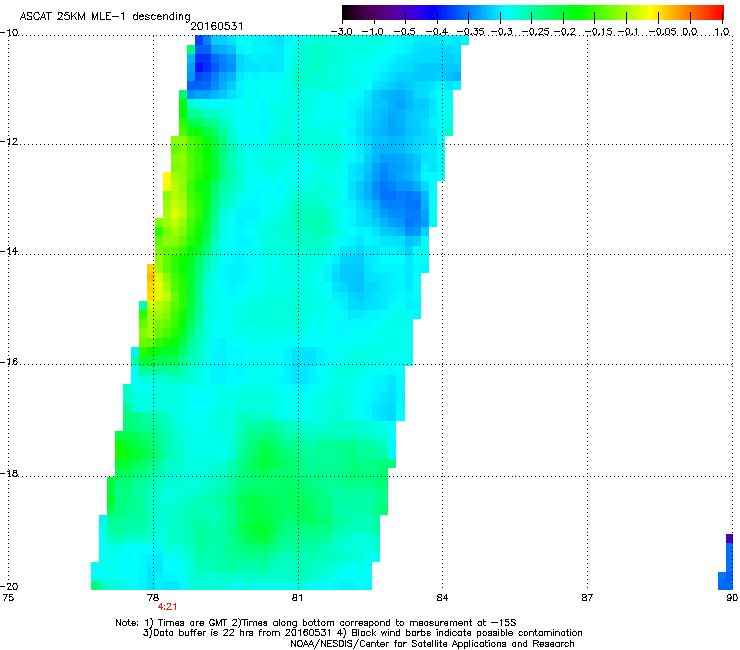
Task: Click the -0.05 color scale label
Action: (x=662, y=32)
